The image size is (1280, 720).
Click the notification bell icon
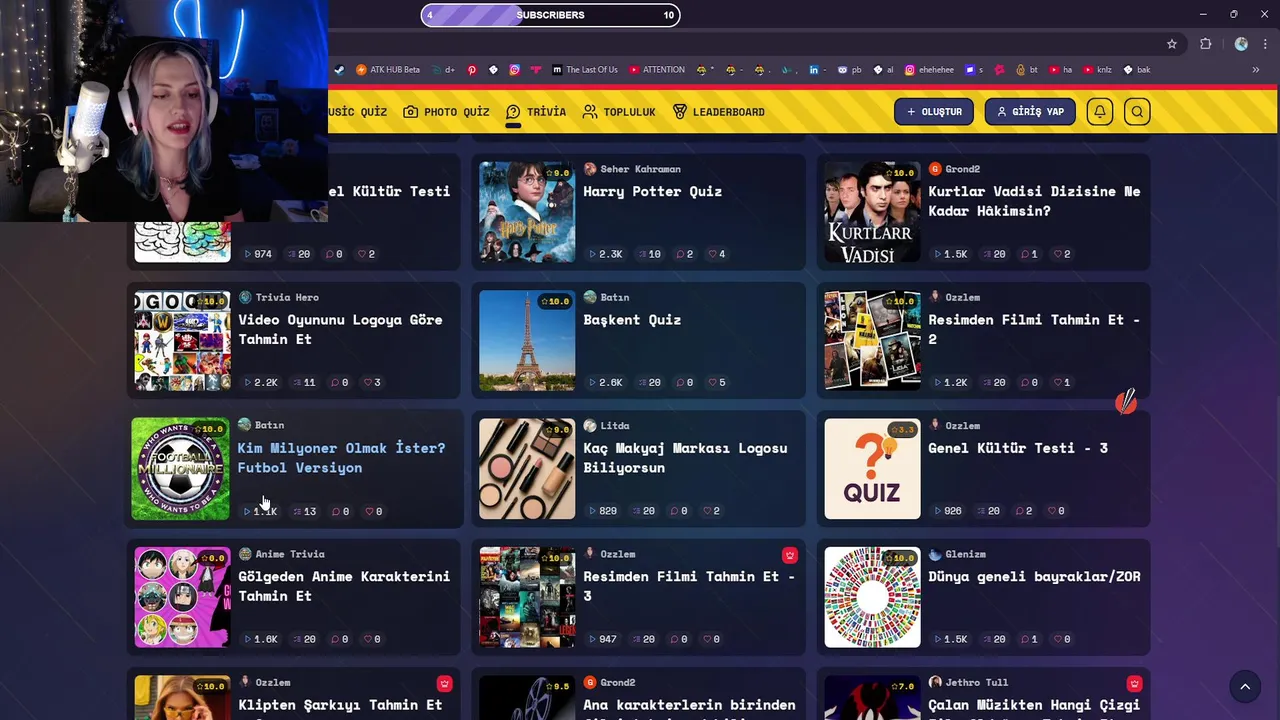click(1099, 112)
